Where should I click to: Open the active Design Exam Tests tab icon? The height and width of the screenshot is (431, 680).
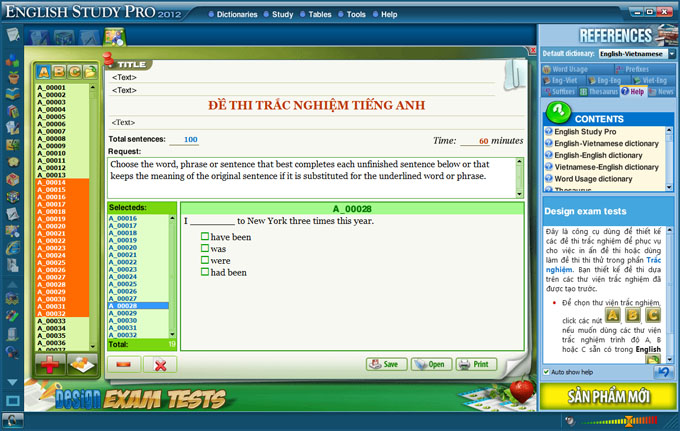[x=114, y=37]
